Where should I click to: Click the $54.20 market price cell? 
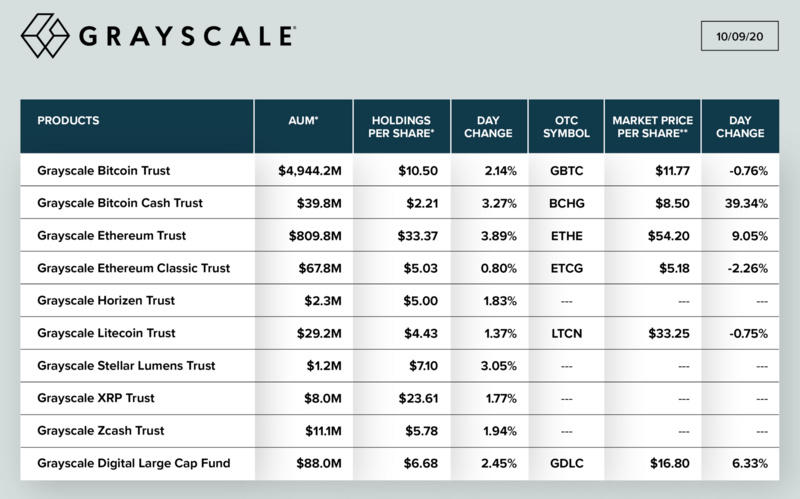(x=664, y=235)
